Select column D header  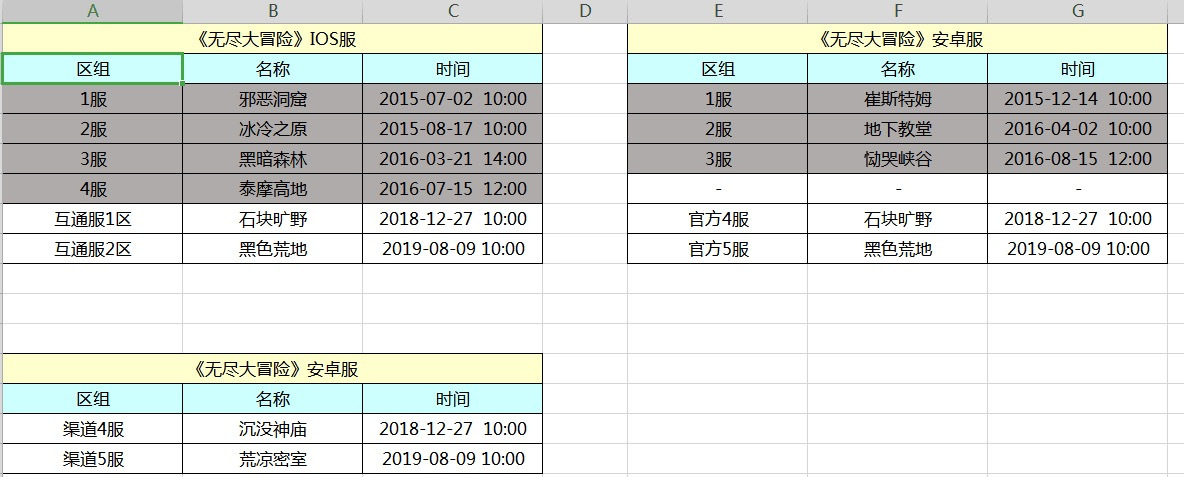[585, 11]
